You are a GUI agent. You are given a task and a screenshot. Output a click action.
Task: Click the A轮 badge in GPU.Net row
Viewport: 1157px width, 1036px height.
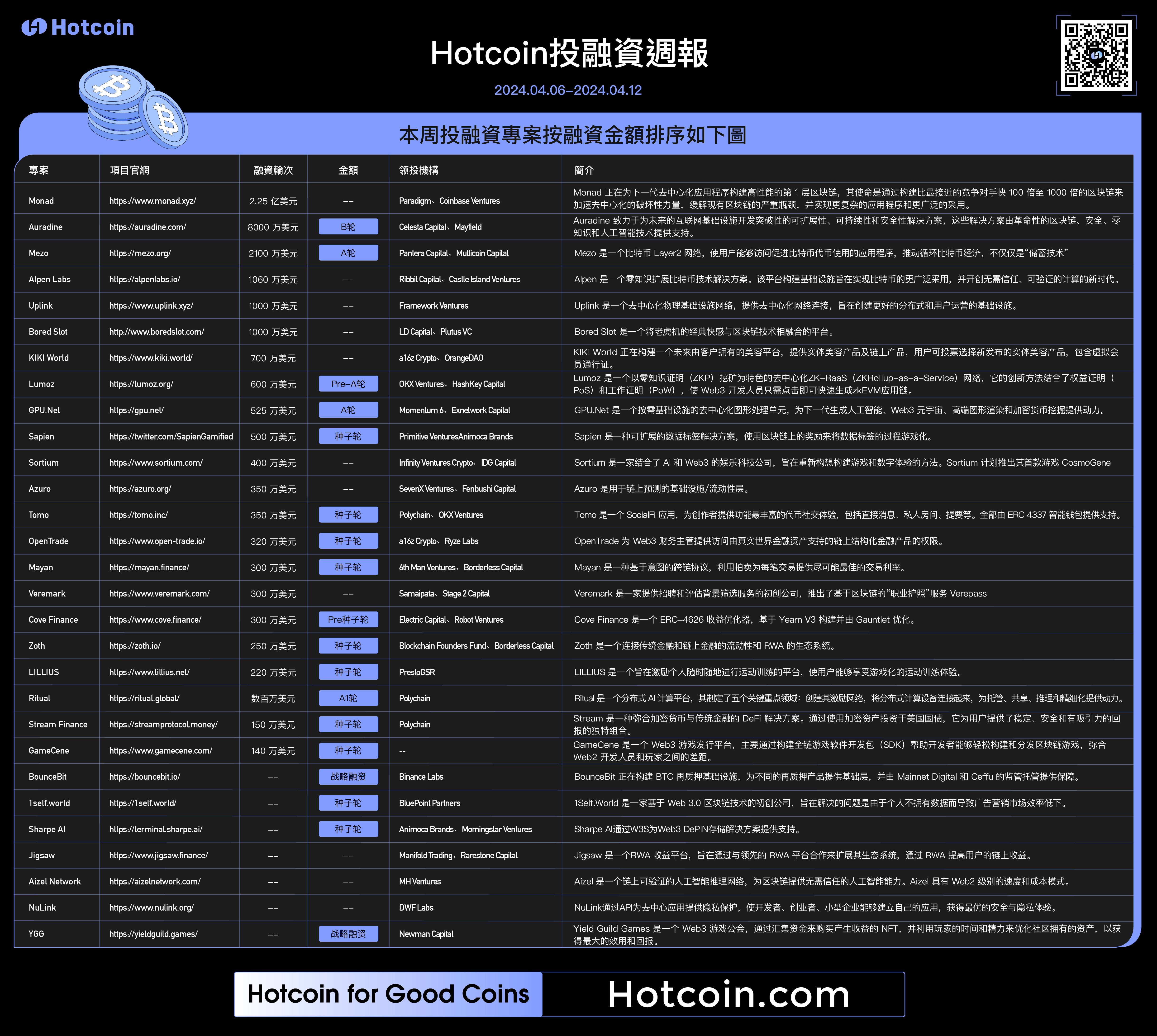tap(348, 410)
